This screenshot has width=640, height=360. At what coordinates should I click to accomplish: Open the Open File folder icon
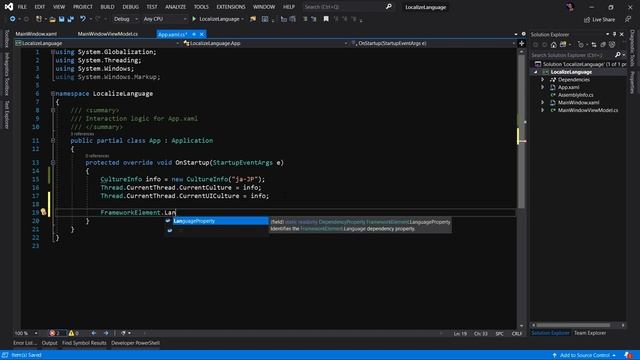pos(52,19)
